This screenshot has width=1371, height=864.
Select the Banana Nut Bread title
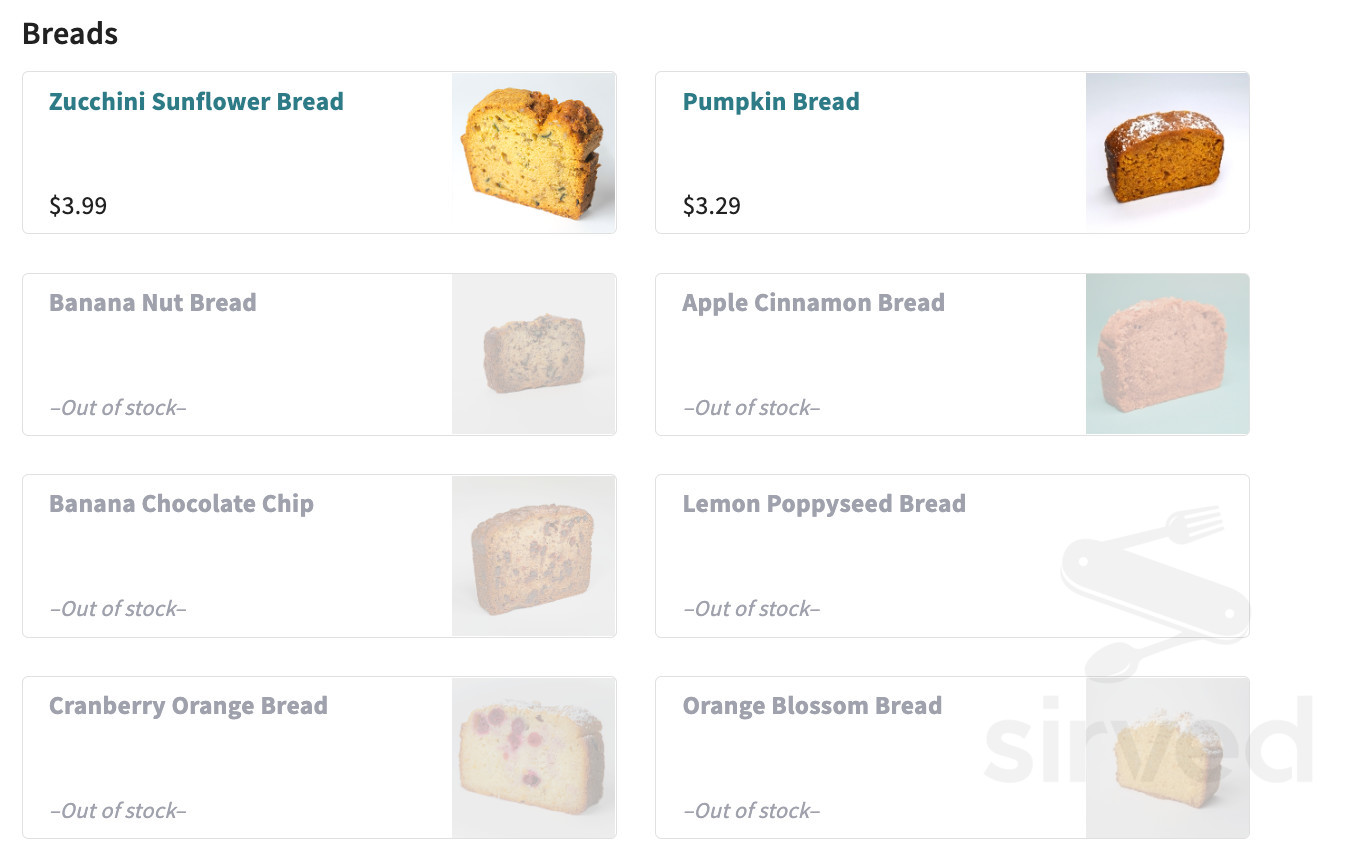click(153, 303)
